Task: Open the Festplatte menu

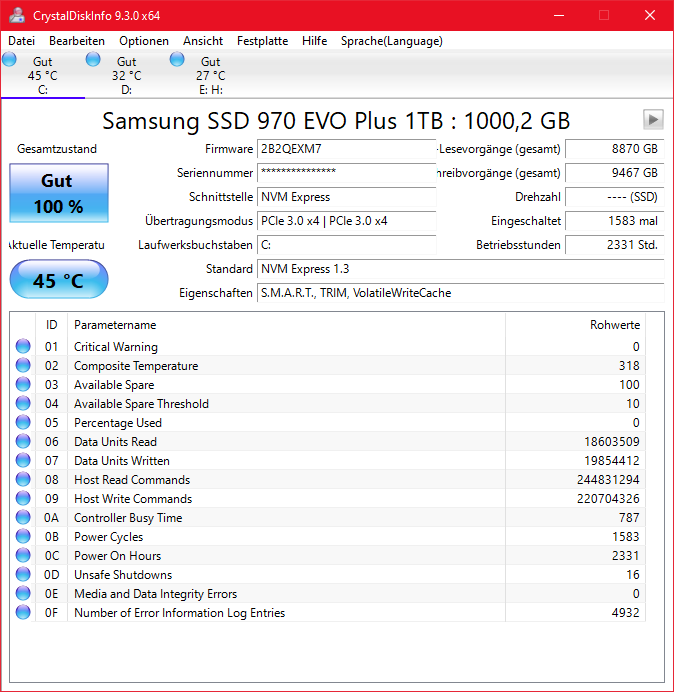Action: [262, 41]
